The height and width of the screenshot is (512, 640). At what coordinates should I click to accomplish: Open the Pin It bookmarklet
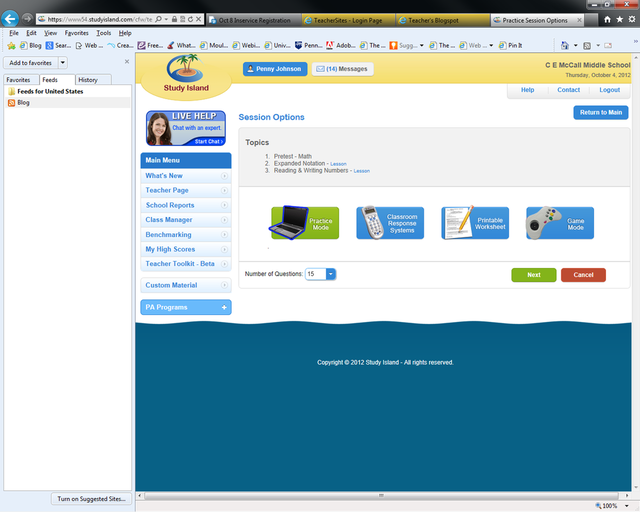[x=511, y=46]
